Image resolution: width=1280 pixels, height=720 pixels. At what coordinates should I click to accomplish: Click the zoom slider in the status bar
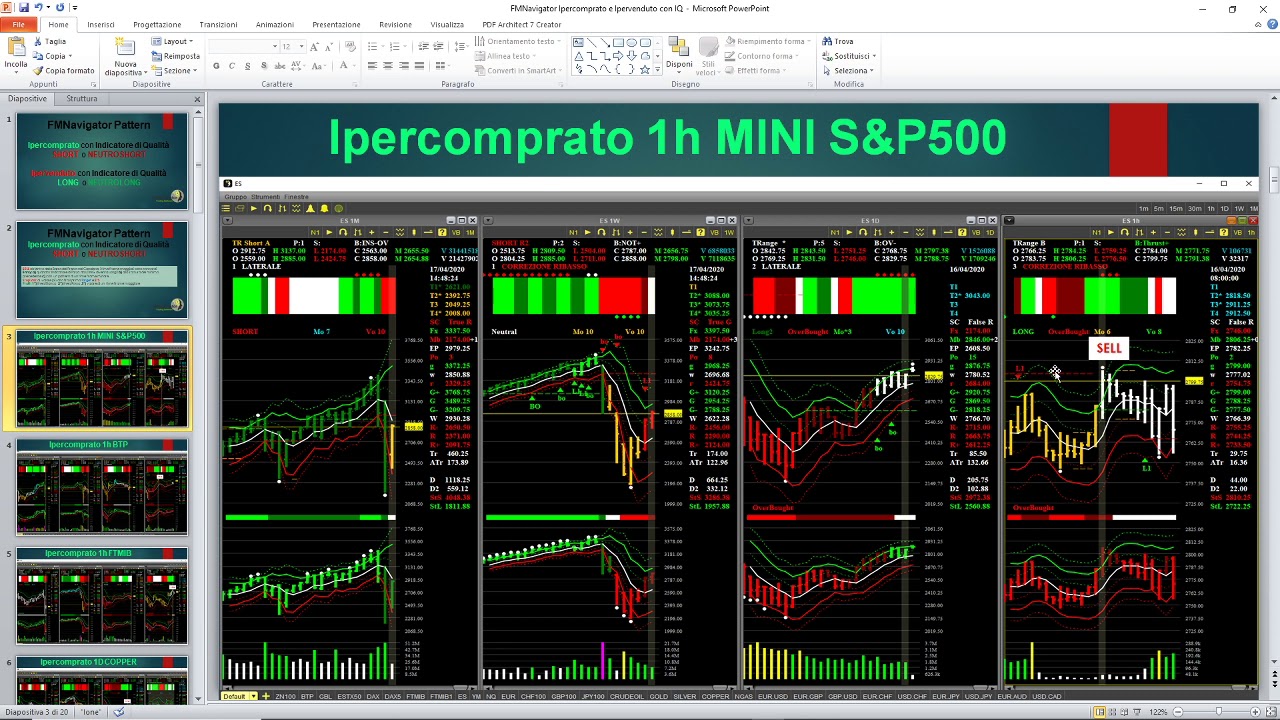[1218, 712]
